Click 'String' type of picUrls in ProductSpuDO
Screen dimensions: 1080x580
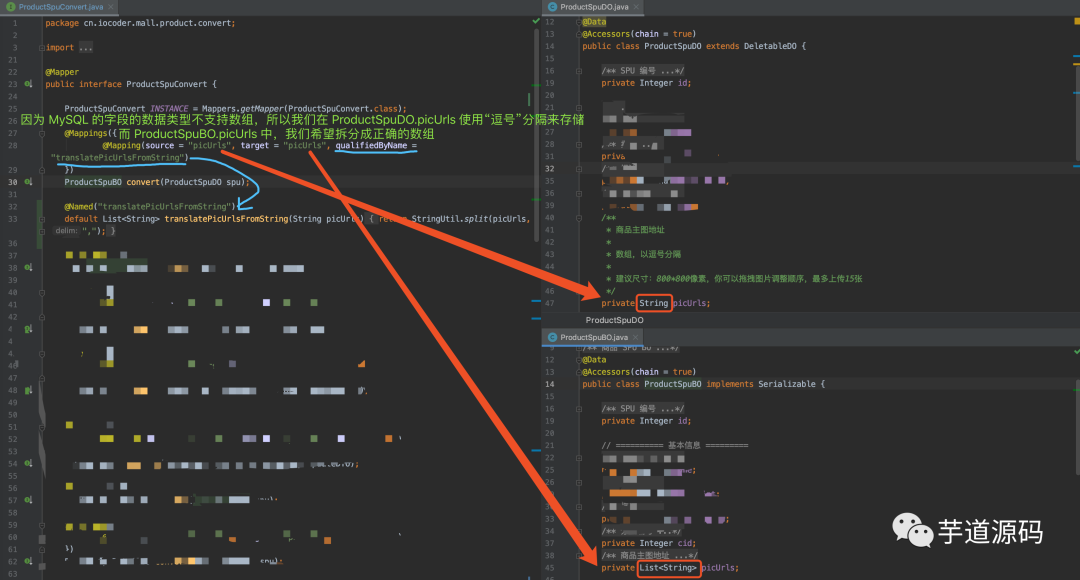[x=654, y=303]
